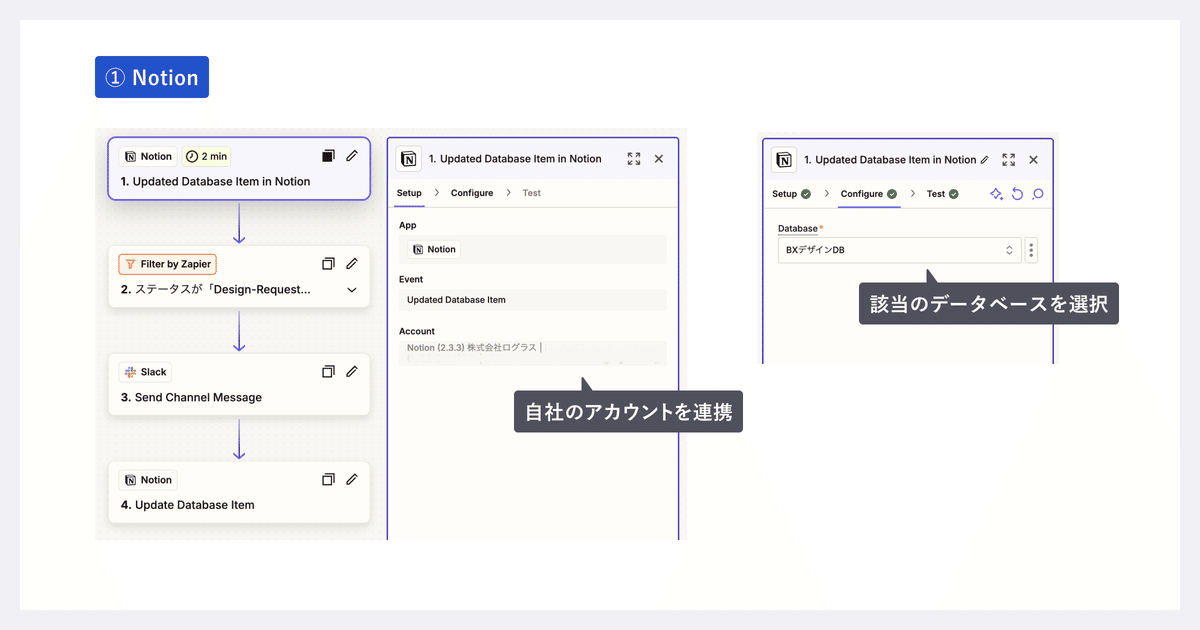Click the duplicate icon on Update Database Item step

pyautogui.click(x=328, y=480)
